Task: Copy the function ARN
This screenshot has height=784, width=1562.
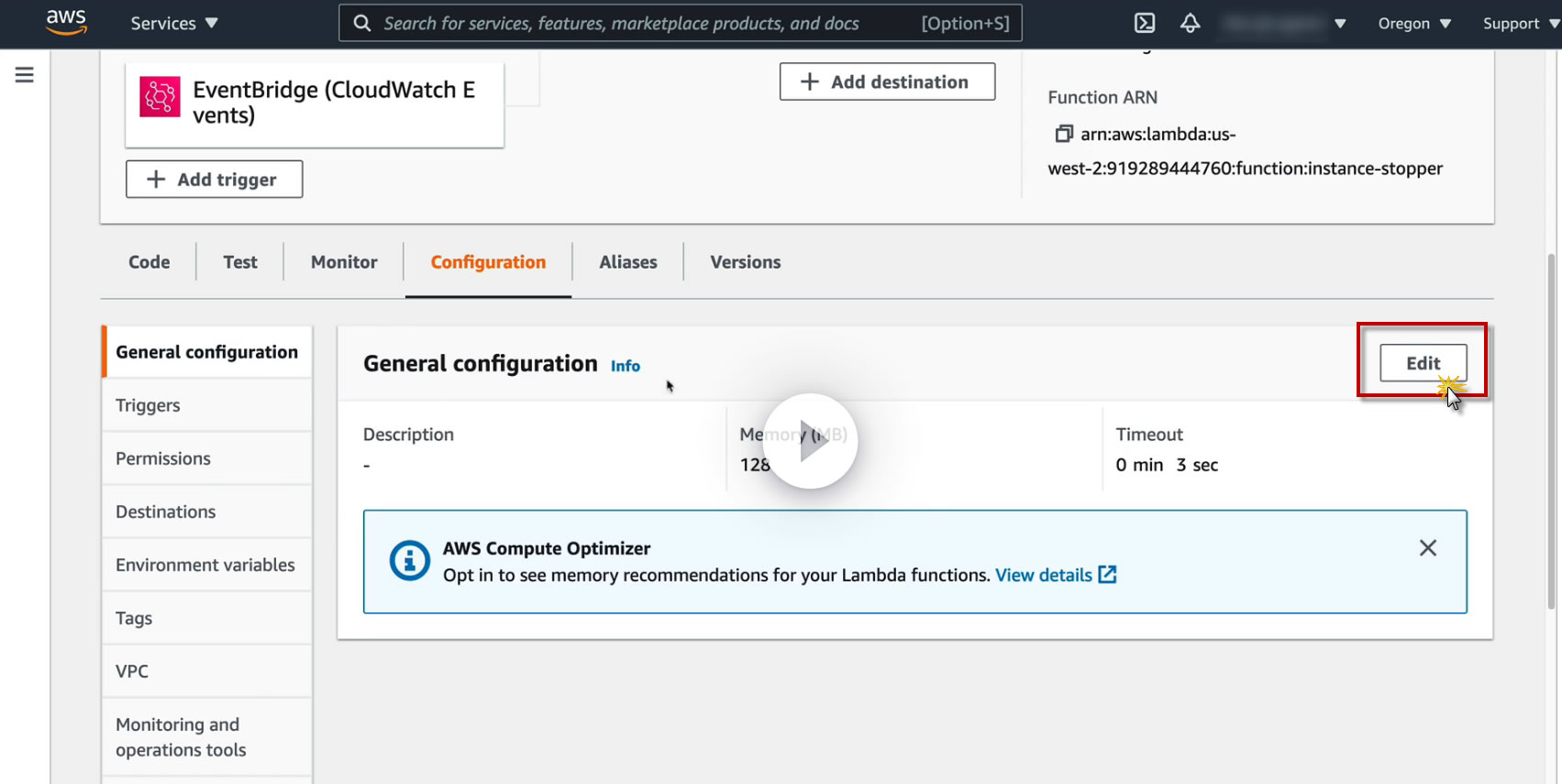Action: [x=1063, y=134]
